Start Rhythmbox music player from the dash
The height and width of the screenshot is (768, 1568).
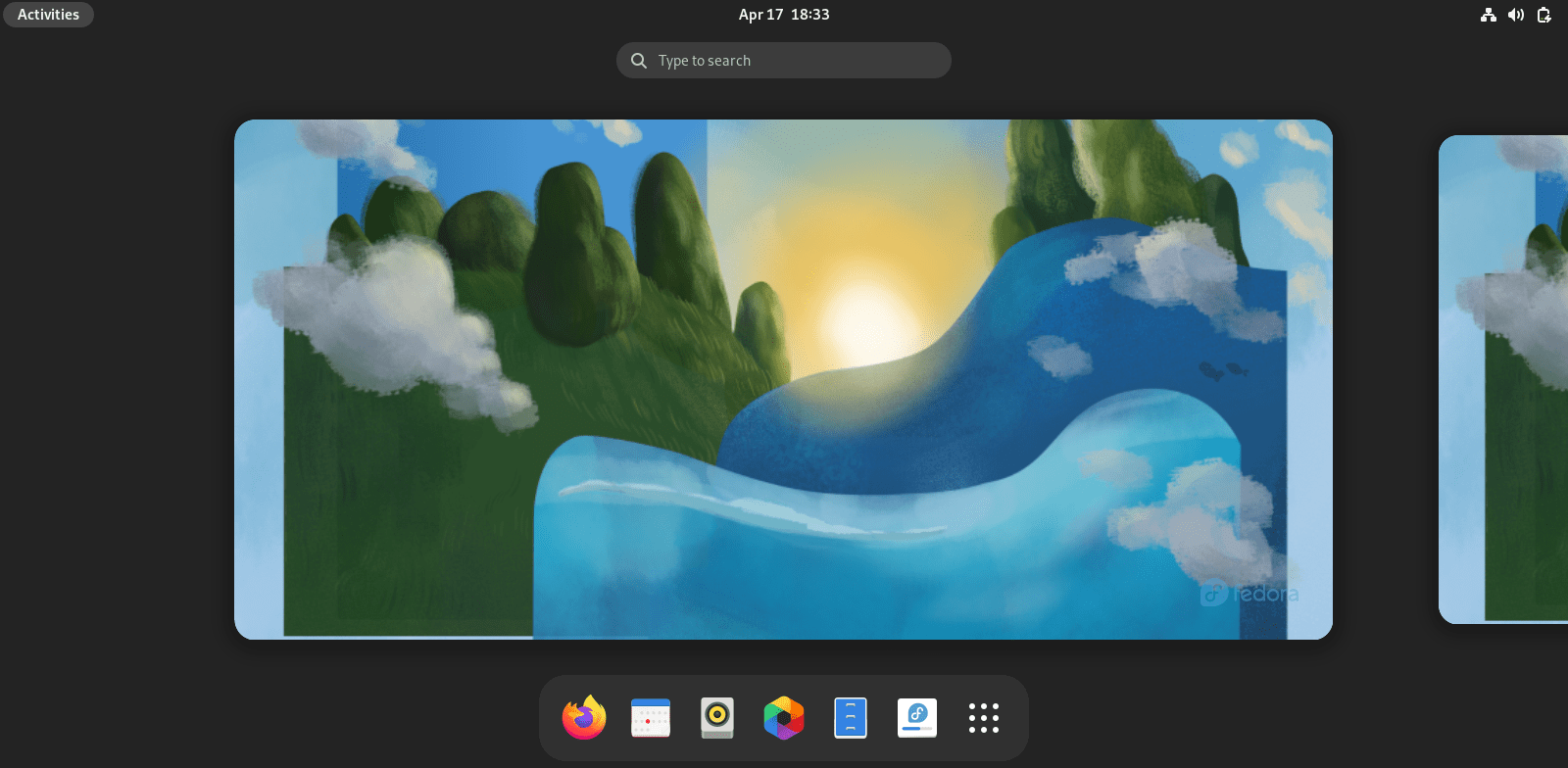pyautogui.click(x=717, y=718)
